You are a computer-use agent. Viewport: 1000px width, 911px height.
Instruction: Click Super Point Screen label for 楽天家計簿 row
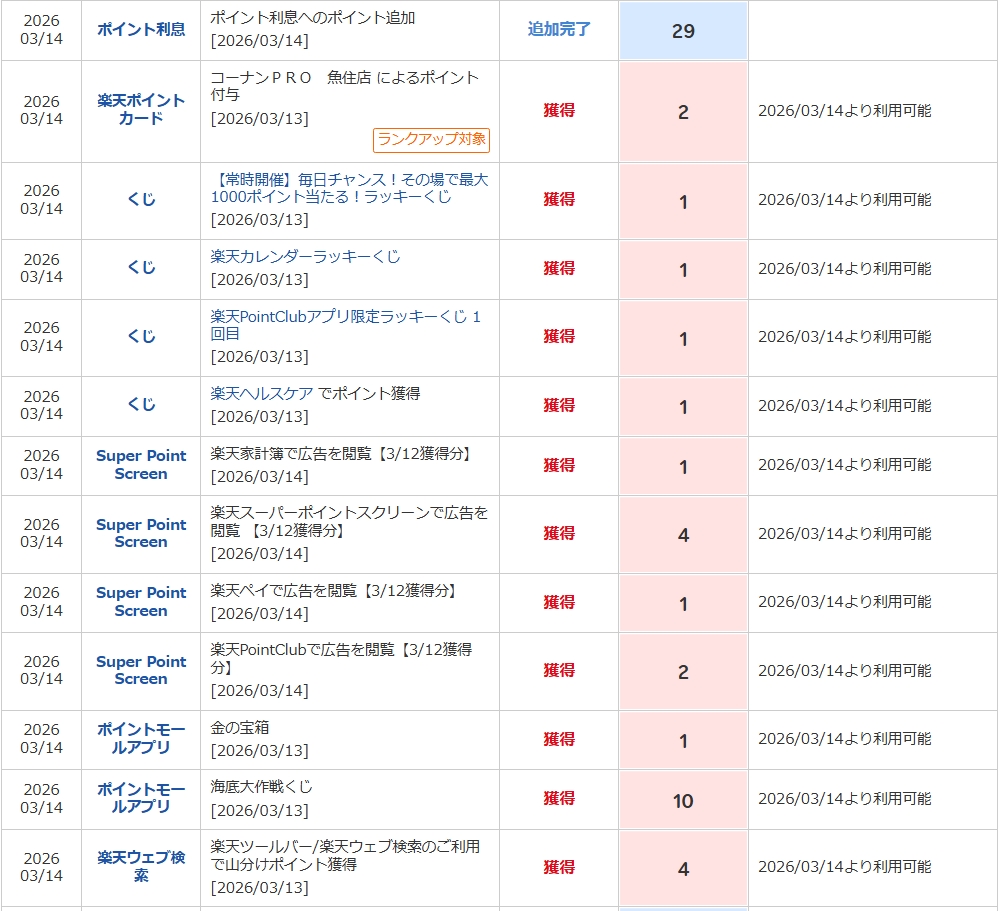tap(141, 465)
